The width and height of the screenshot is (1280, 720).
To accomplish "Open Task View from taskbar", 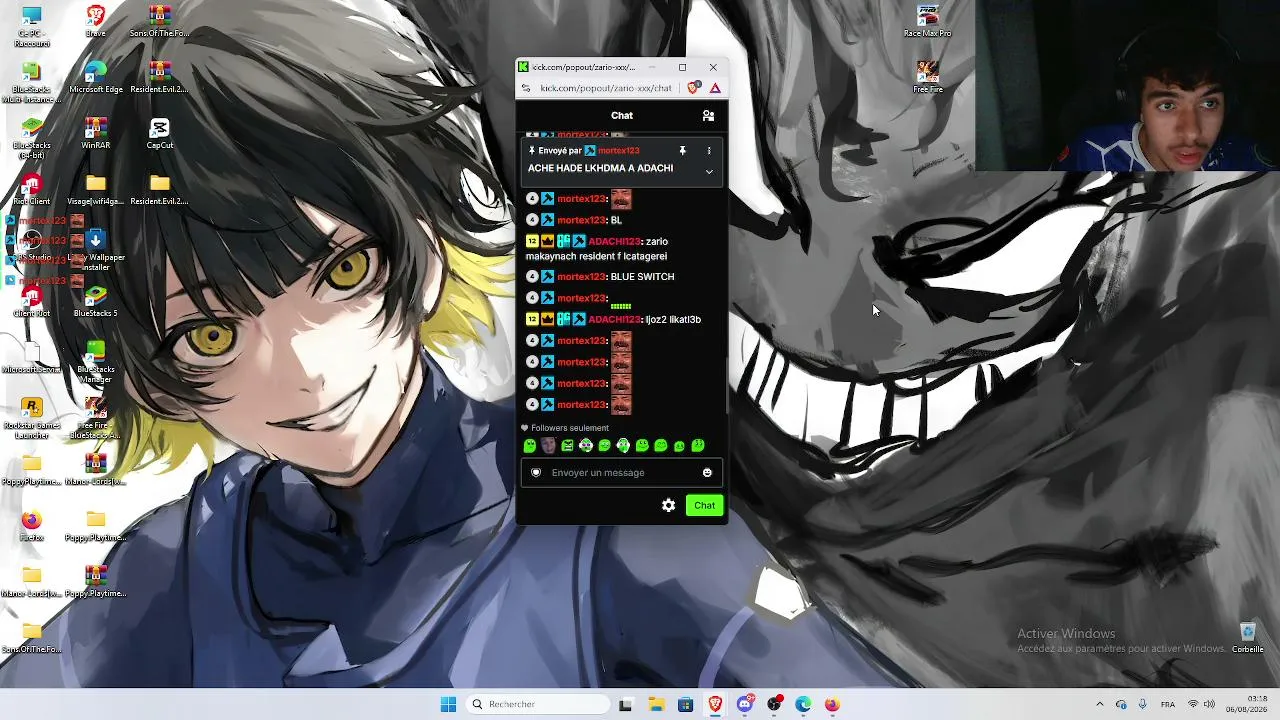I will [625, 704].
